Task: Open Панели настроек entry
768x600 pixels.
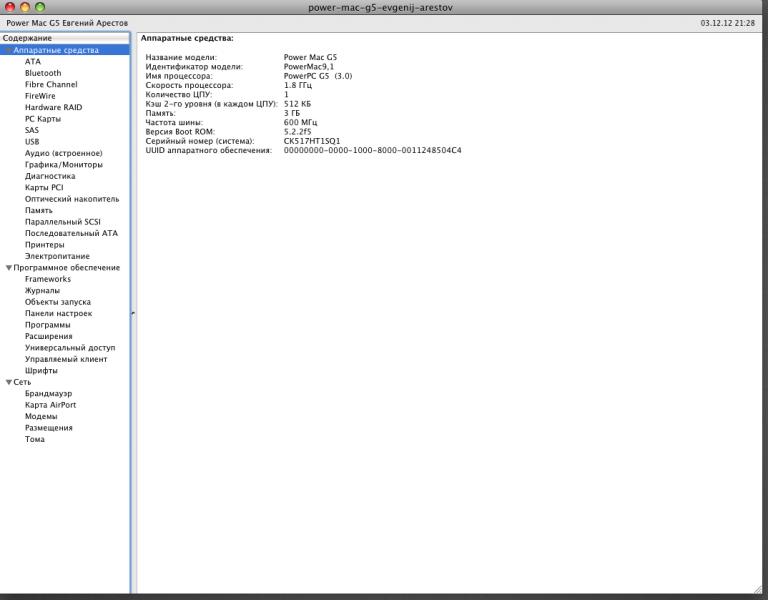Action: (x=59, y=313)
